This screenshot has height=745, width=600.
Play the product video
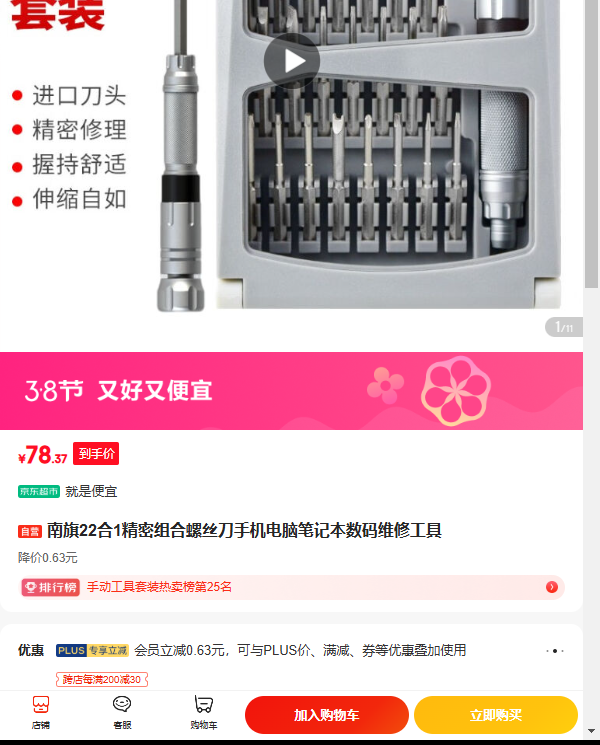[292, 61]
